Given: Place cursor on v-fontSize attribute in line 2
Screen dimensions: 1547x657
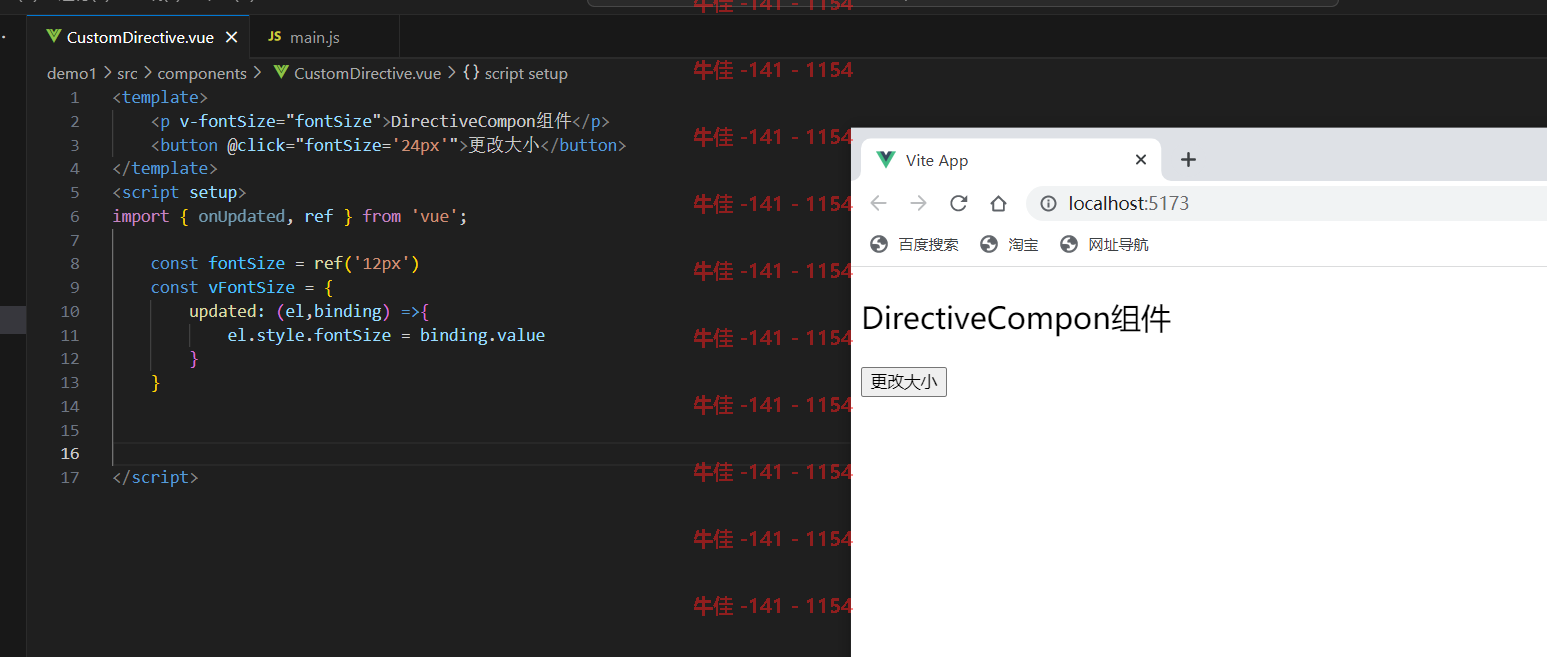Looking at the screenshot, I should tap(227, 121).
